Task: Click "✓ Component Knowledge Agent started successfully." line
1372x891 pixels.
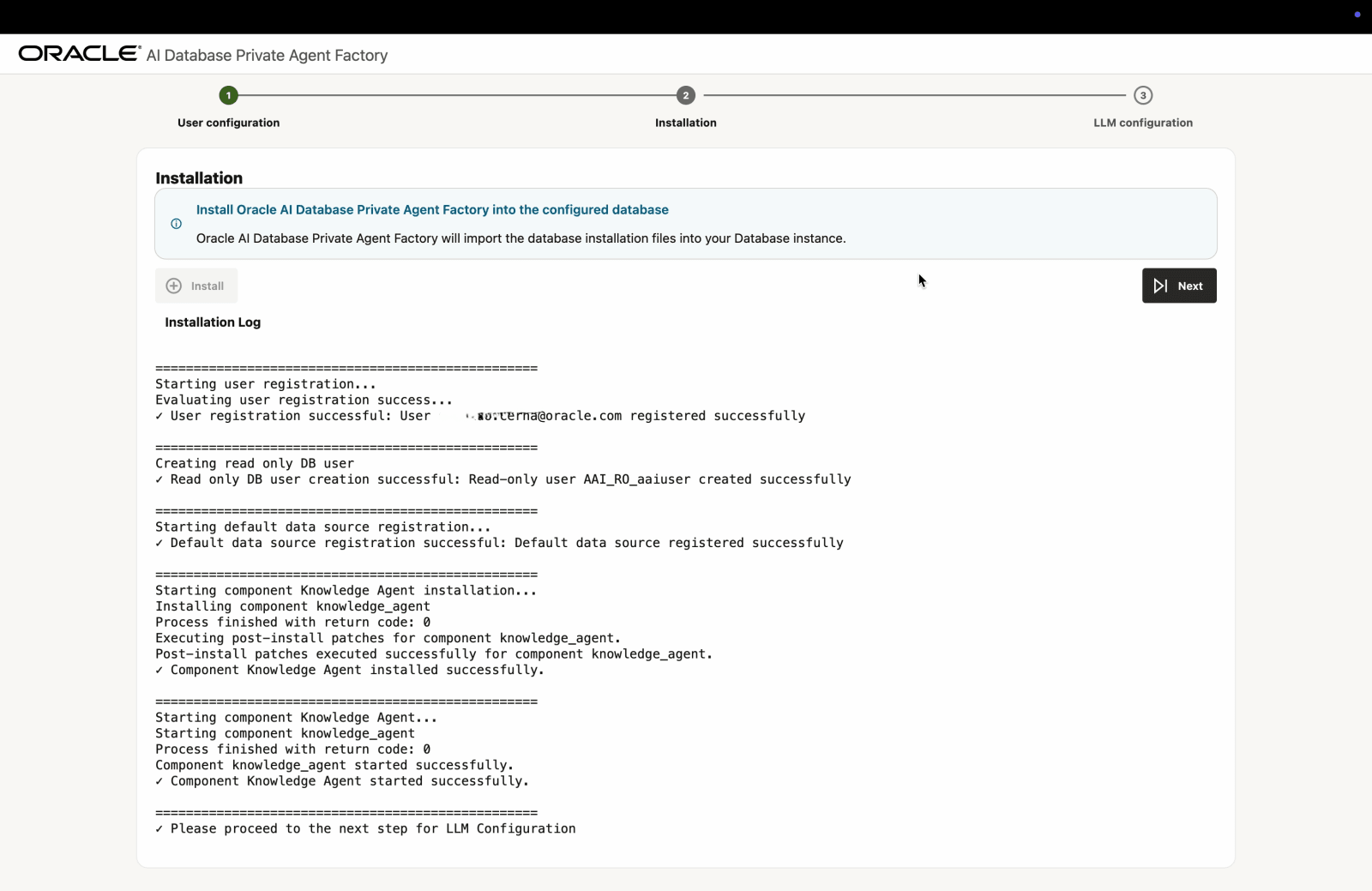Action: [342, 781]
